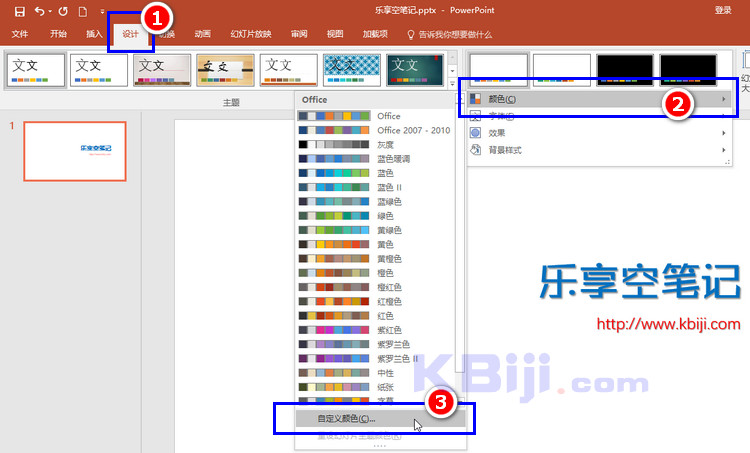Click the 颜色 palette icon in variants menu
The height and width of the screenshot is (453, 750).
(x=475, y=99)
